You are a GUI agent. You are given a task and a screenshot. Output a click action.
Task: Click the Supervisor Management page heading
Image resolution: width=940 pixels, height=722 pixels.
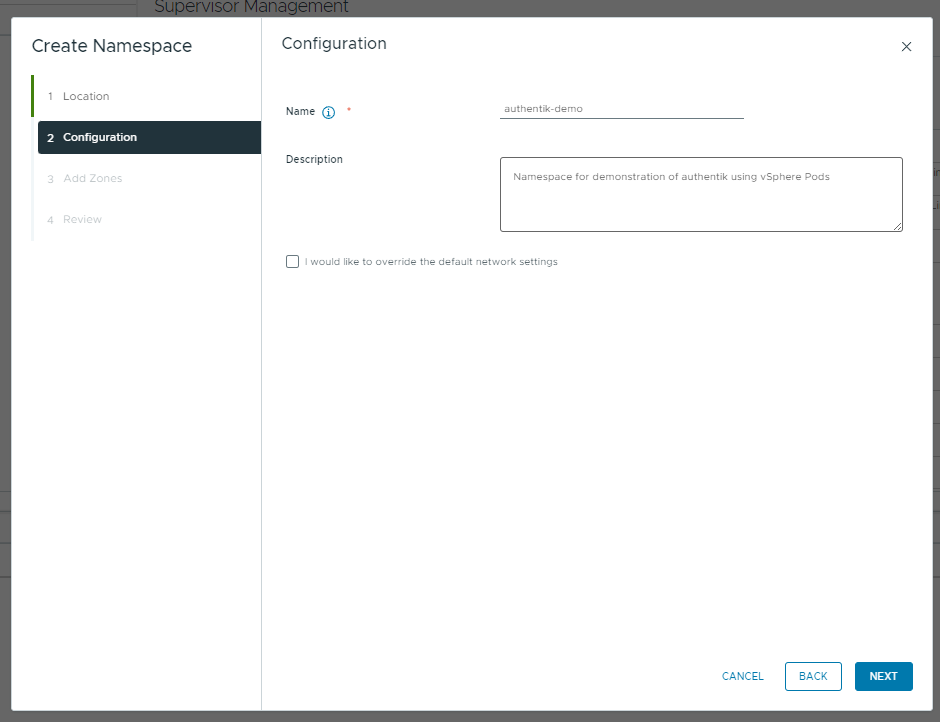point(251,7)
